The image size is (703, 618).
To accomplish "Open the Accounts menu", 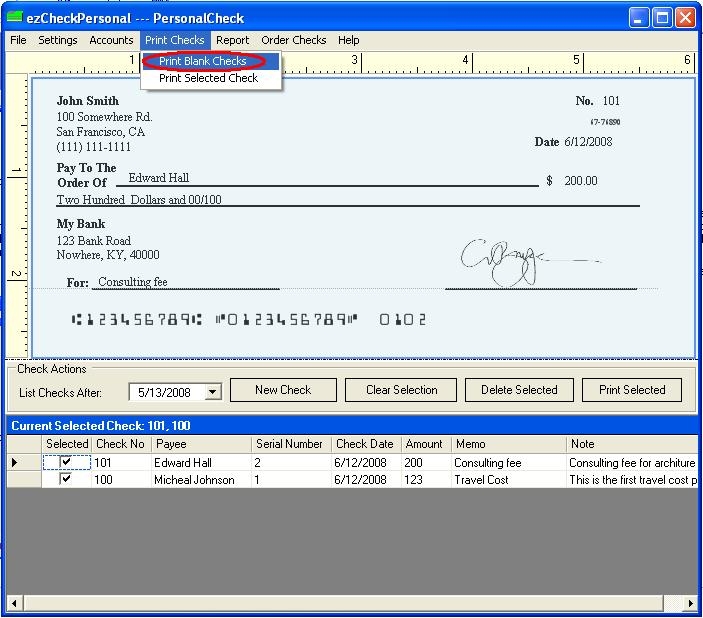I will [111, 40].
